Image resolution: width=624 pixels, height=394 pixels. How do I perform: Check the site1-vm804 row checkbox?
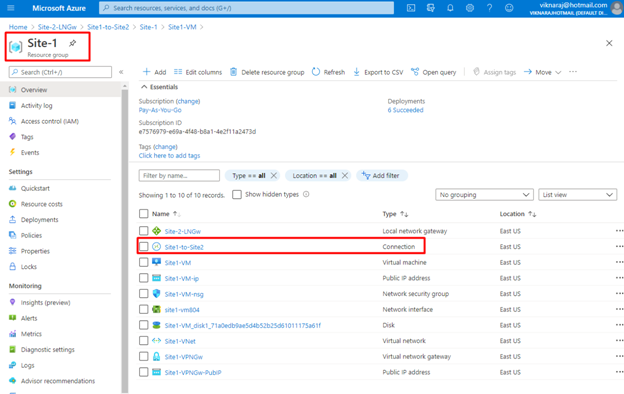tap(144, 309)
